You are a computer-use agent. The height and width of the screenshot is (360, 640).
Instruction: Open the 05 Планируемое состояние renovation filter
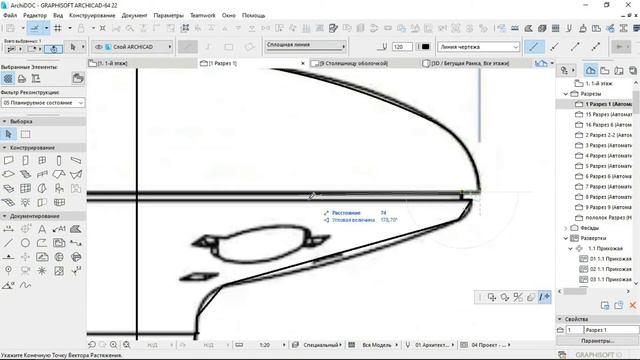[x=43, y=103]
